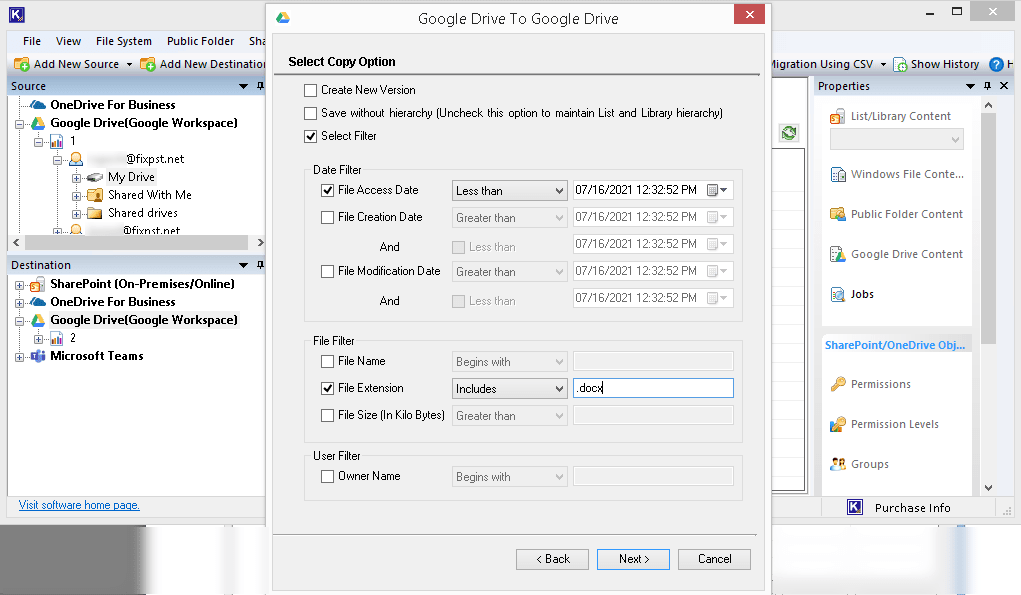The width and height of the screenshot is (1021, 595).
Task: Click the File Extension text field
Action: click(x=653, y=388)
